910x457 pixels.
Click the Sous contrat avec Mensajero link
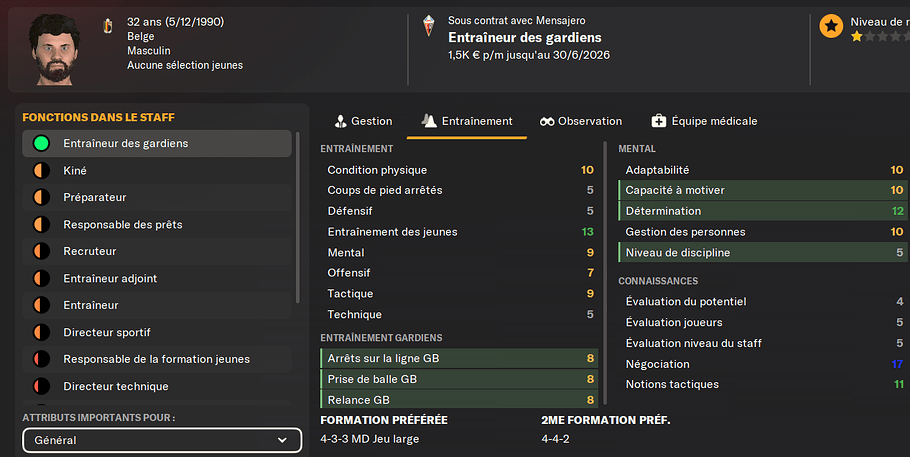point(517,20)
